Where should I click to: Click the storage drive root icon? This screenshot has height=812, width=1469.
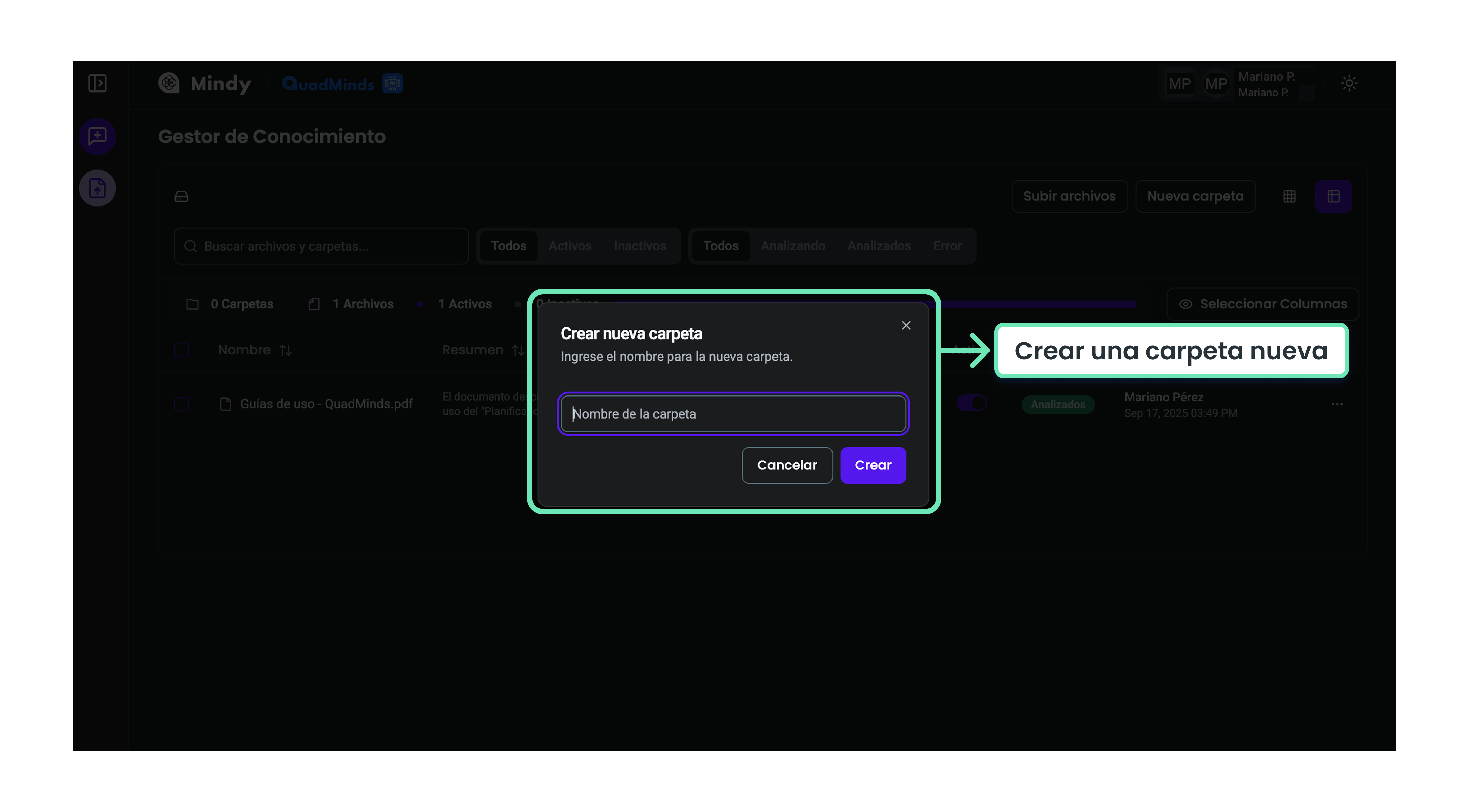181,197
